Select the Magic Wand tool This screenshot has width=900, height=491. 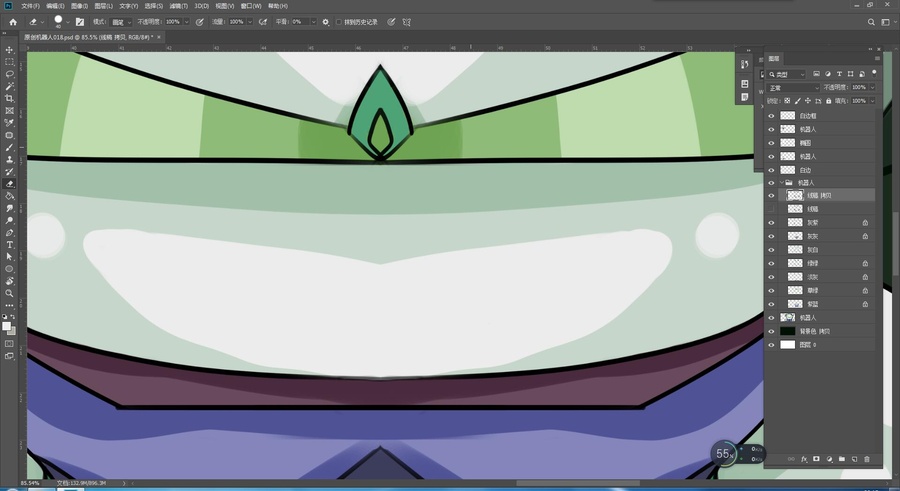(x=9, y=86)
